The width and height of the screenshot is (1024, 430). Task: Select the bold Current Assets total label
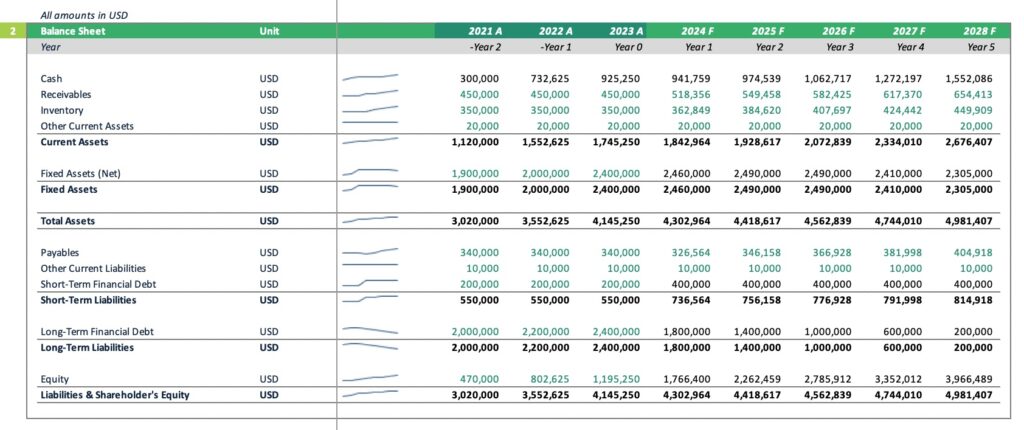(74, 142)
